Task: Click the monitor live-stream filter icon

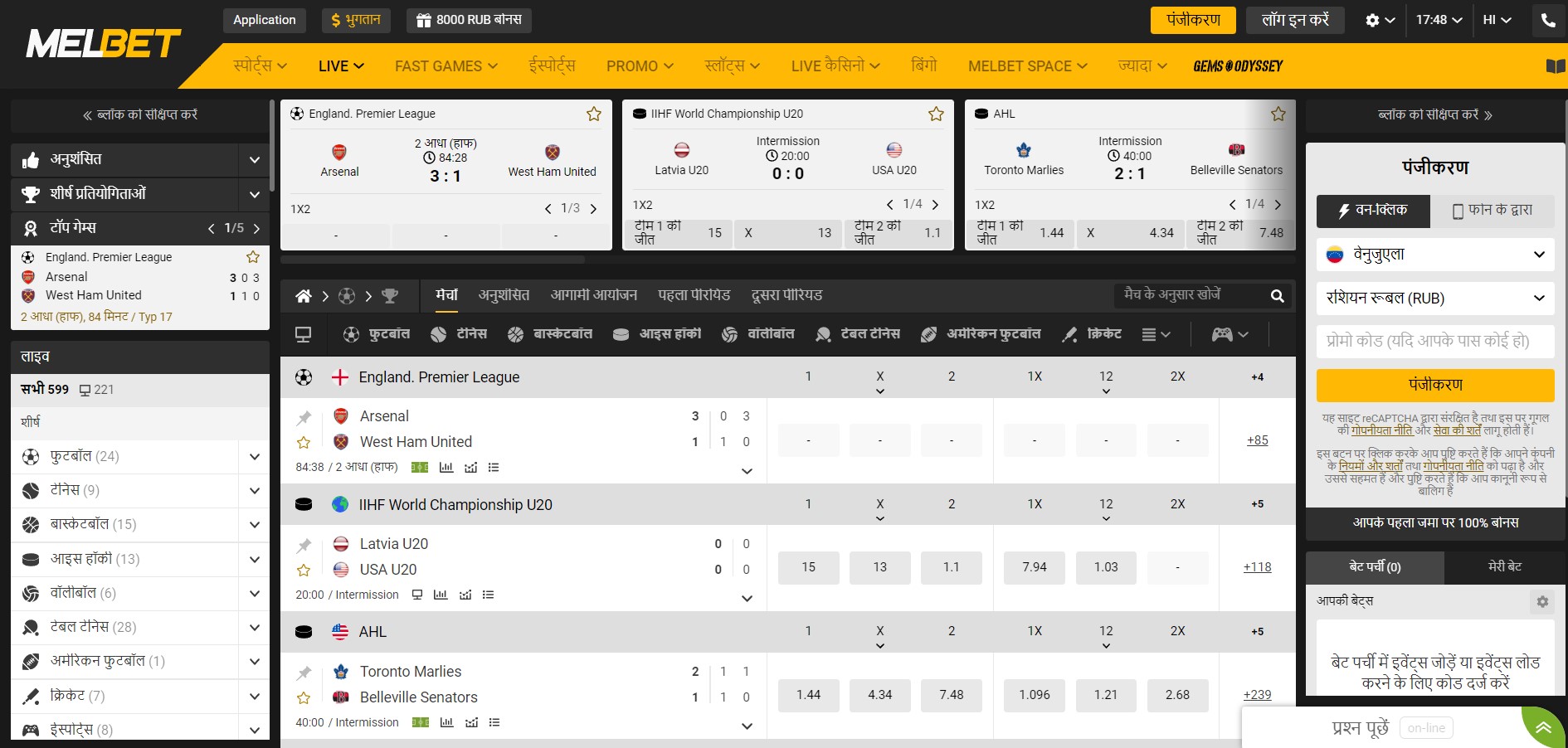Action: point(304,335)
